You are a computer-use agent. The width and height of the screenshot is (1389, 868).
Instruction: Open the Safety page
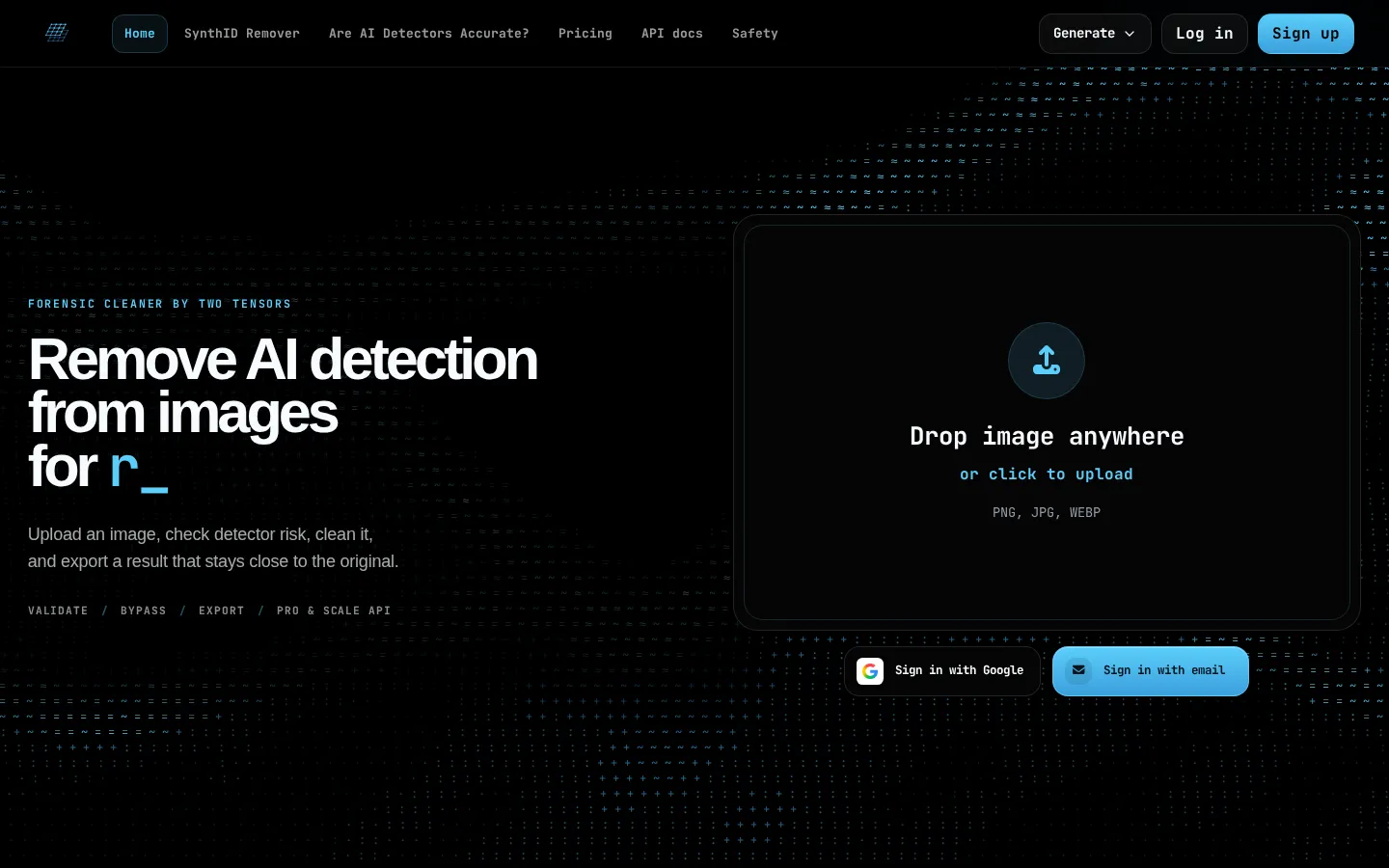(x=755, y=34)
